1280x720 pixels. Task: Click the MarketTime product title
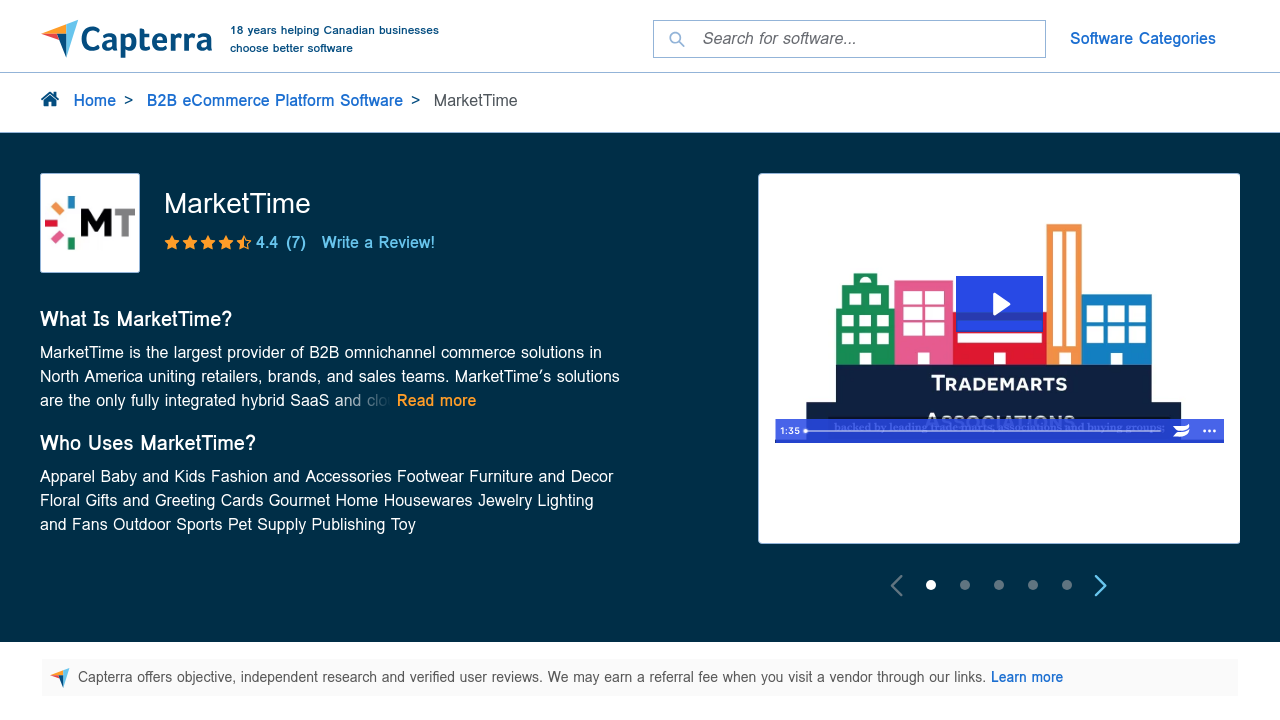click(237, 204)
